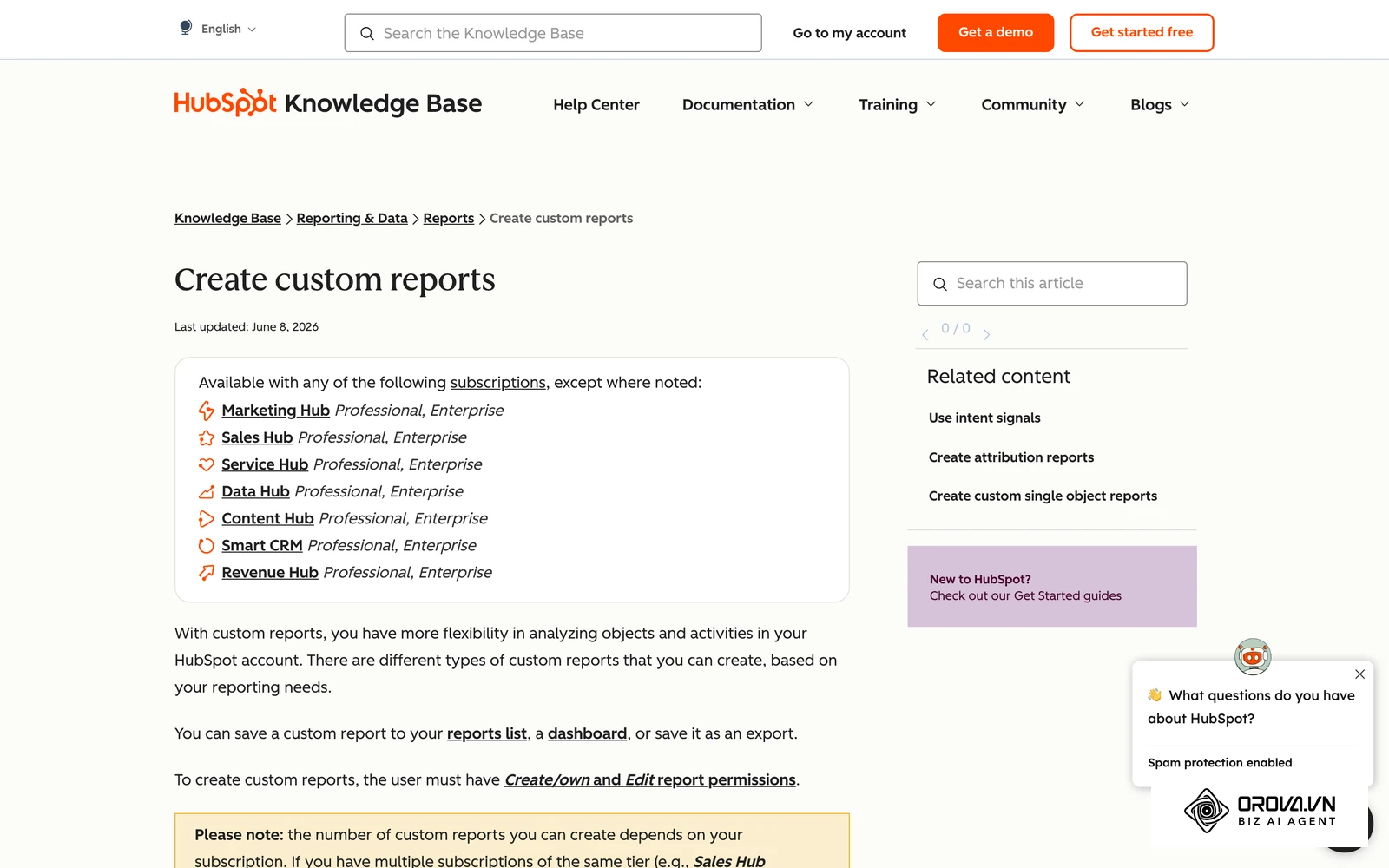Open the Reports breadcrumb link
1389x868 pixels.
tap(448, 218)
